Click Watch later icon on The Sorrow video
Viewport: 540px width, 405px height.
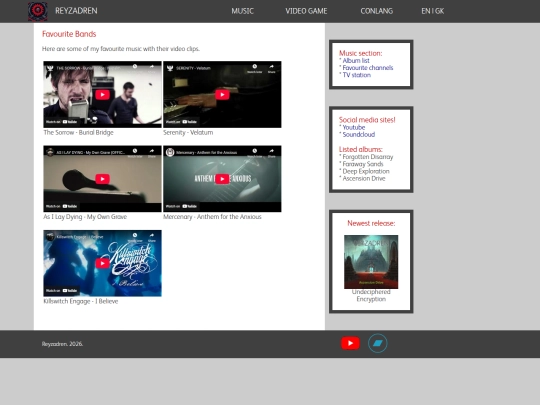(x=135, y=68)
